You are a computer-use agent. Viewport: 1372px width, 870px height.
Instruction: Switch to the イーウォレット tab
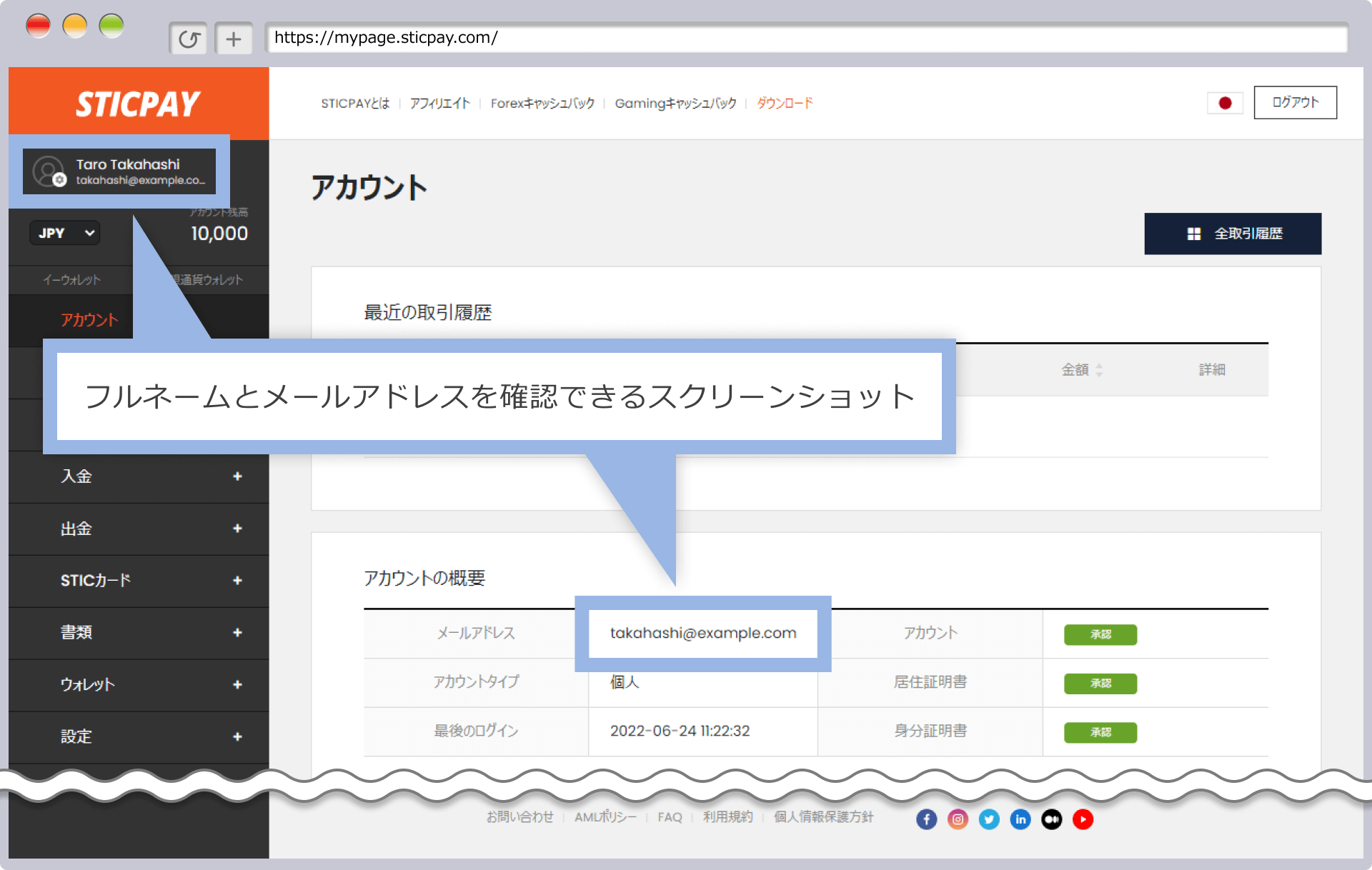tap(71, 280)
